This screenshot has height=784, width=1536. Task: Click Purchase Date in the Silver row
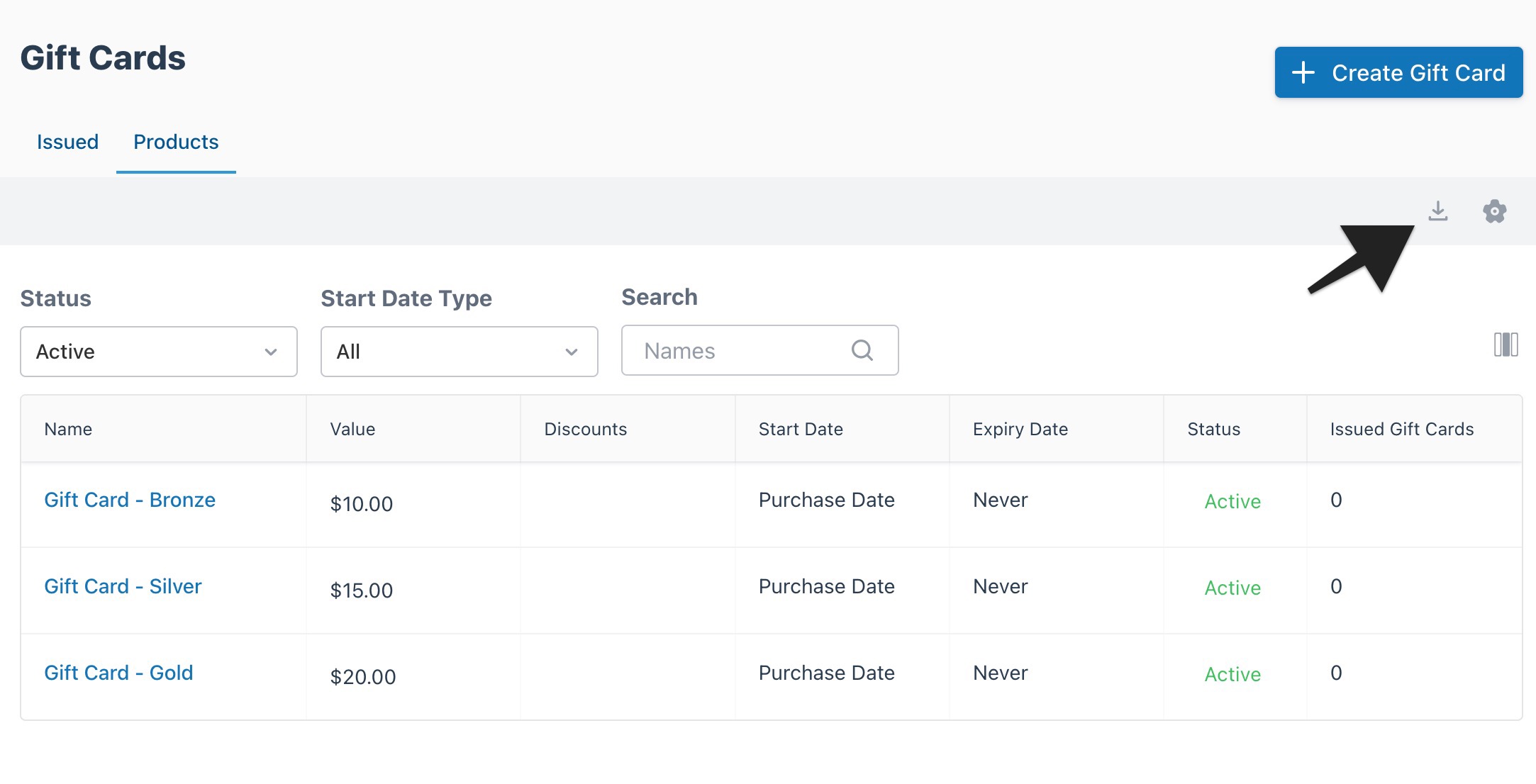point(826,586)
